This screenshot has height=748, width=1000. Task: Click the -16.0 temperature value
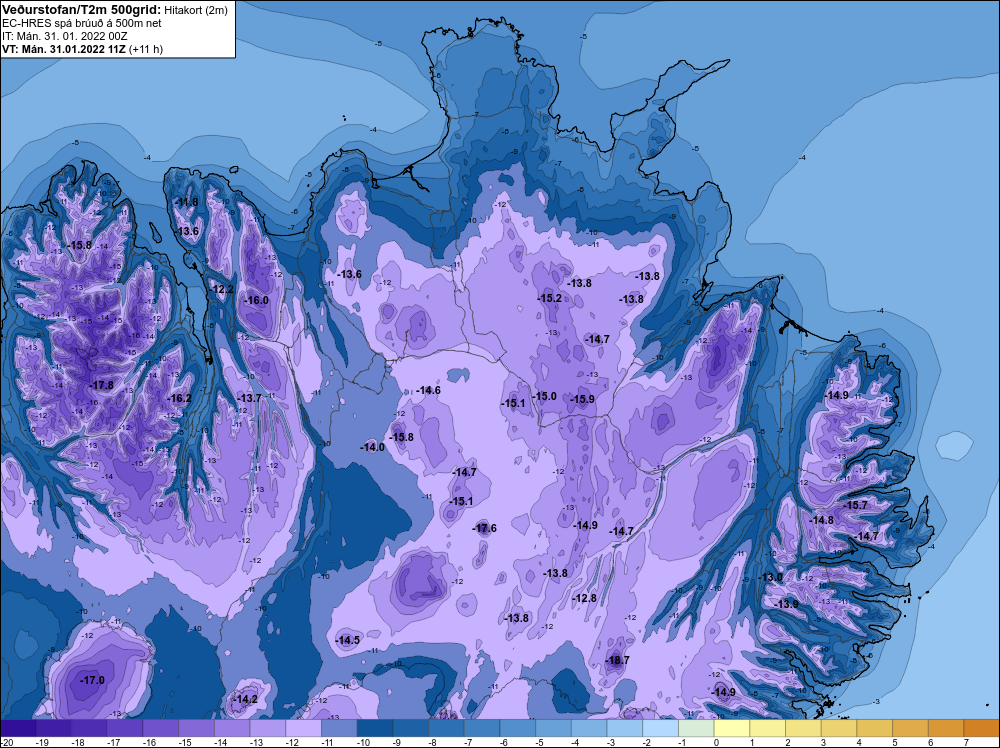[x=257, y=300]
